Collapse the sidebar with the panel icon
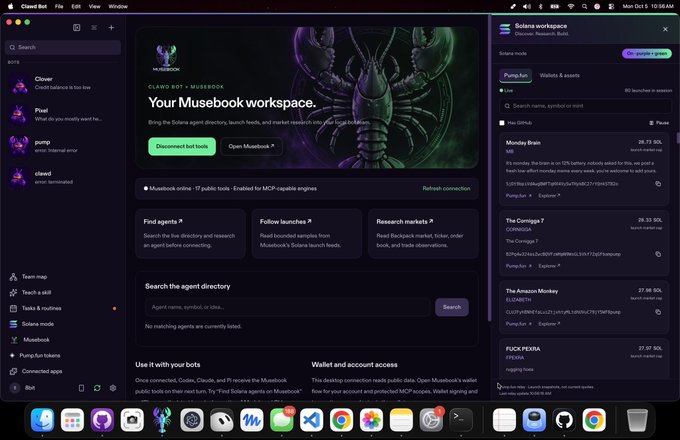 pyautogui.click(x=77, y=27)
